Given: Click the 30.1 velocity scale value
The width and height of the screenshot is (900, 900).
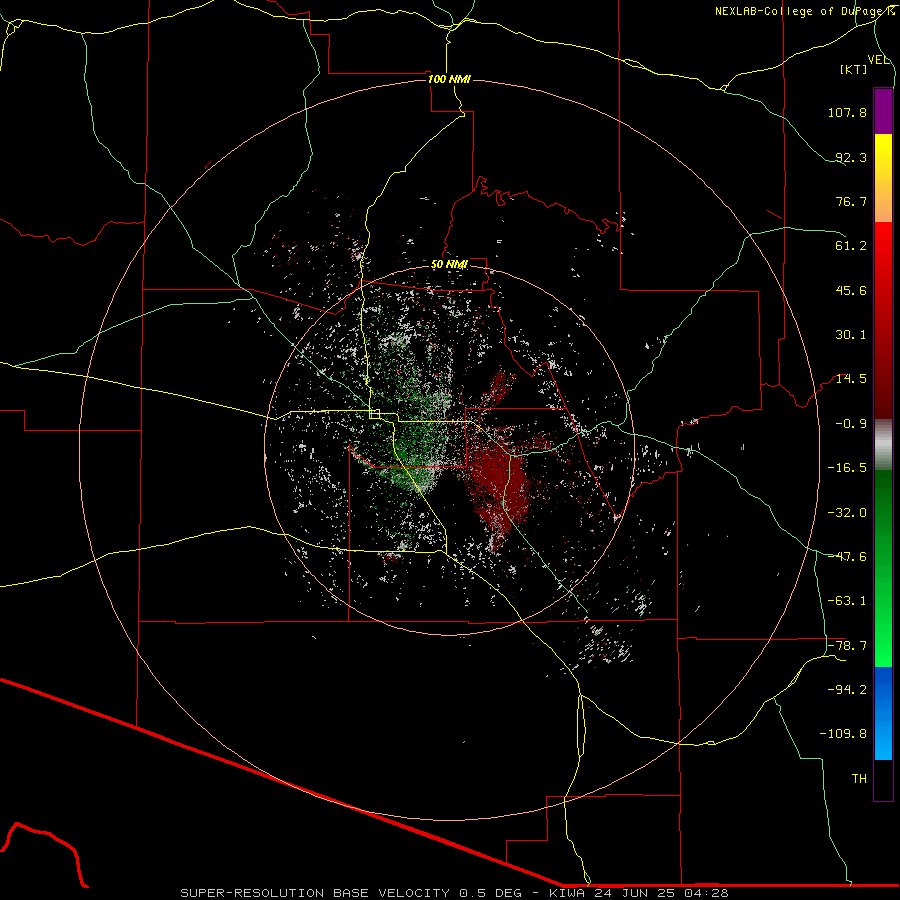Looking at the screenshot, I should click(x=851, y=335).
